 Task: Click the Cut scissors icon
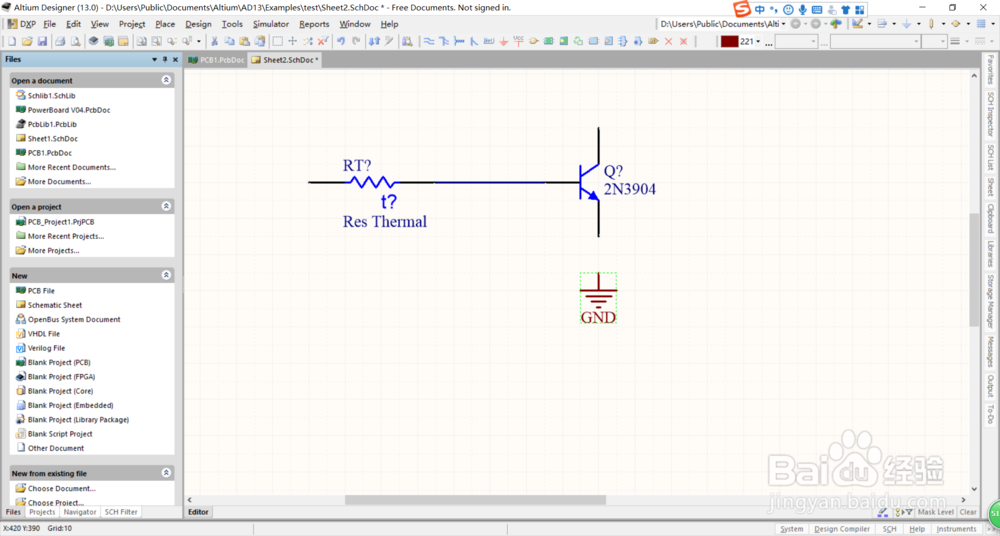coord(214,41)
